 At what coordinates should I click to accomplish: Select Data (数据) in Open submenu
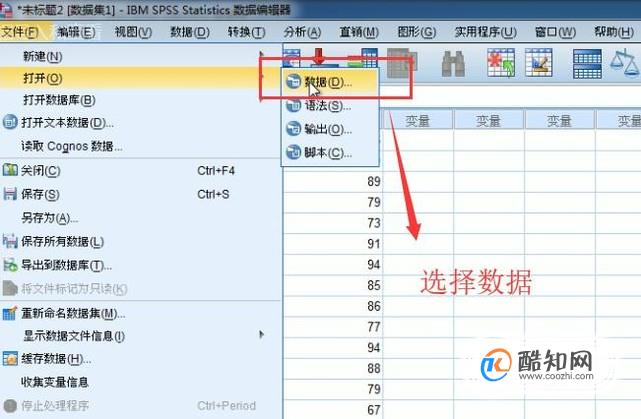[x=330, y=82]
